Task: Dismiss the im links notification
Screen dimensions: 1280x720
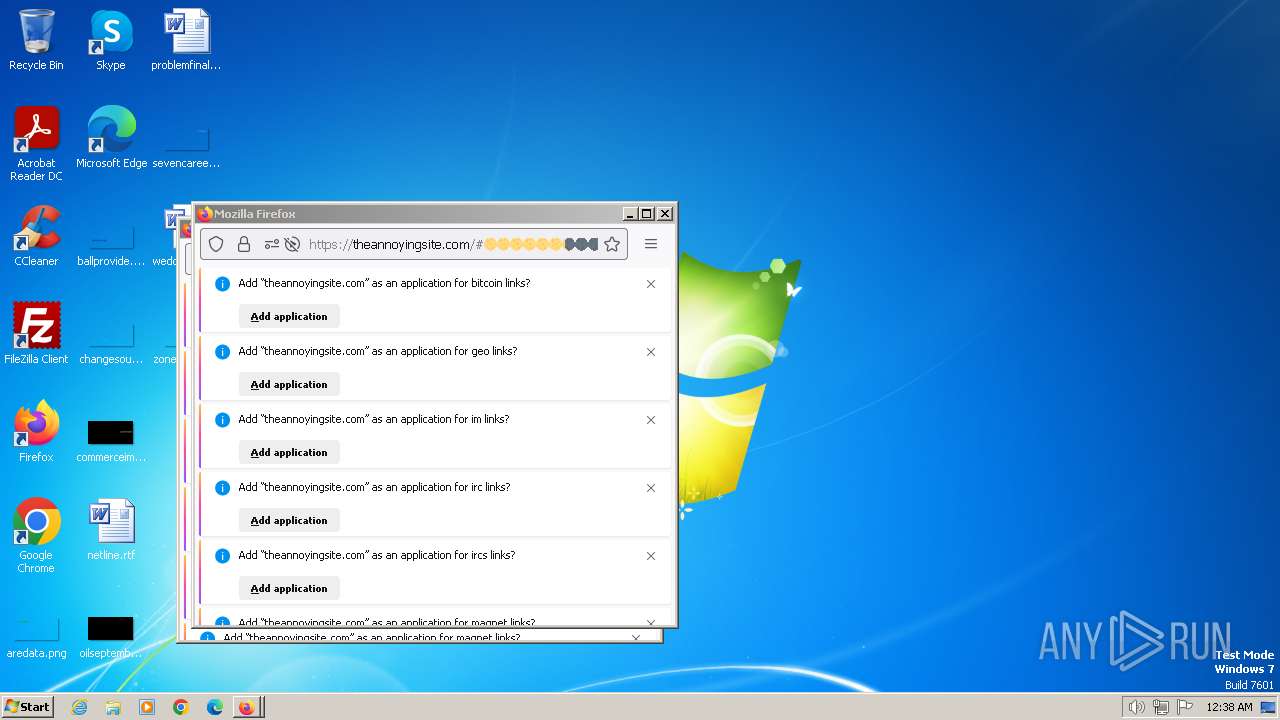Action: pos(651,420)
